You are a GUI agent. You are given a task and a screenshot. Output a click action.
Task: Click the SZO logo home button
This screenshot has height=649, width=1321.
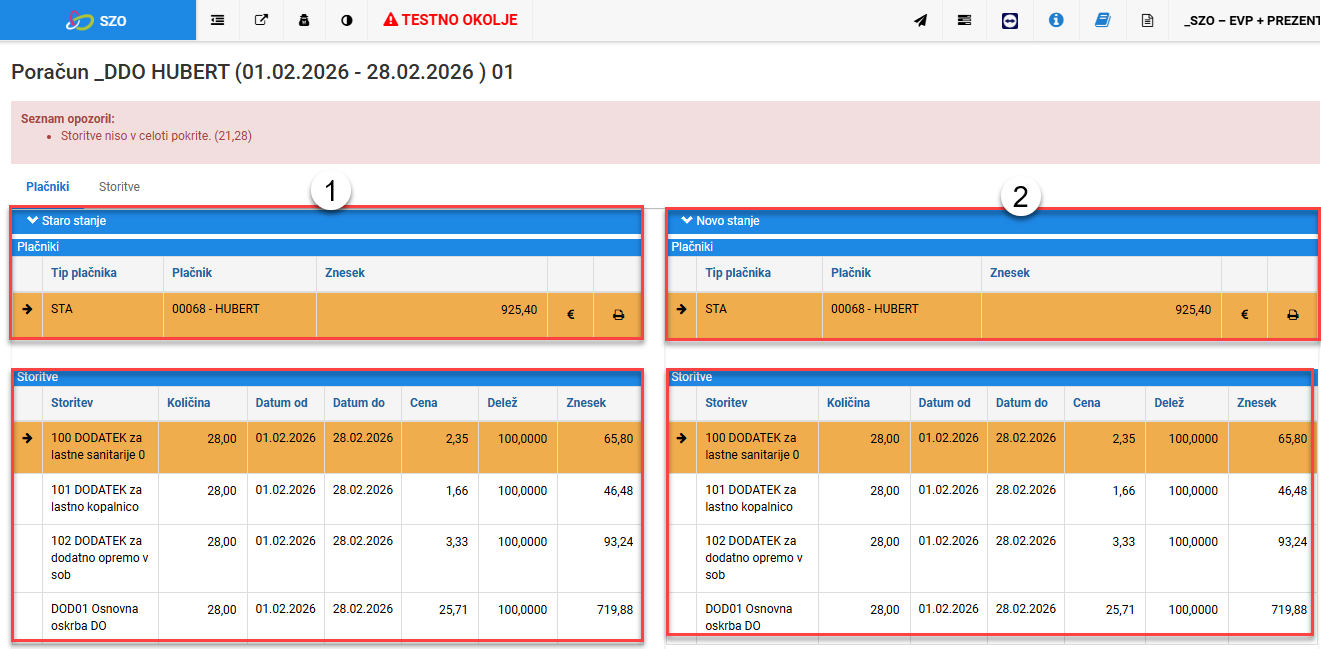97,20
